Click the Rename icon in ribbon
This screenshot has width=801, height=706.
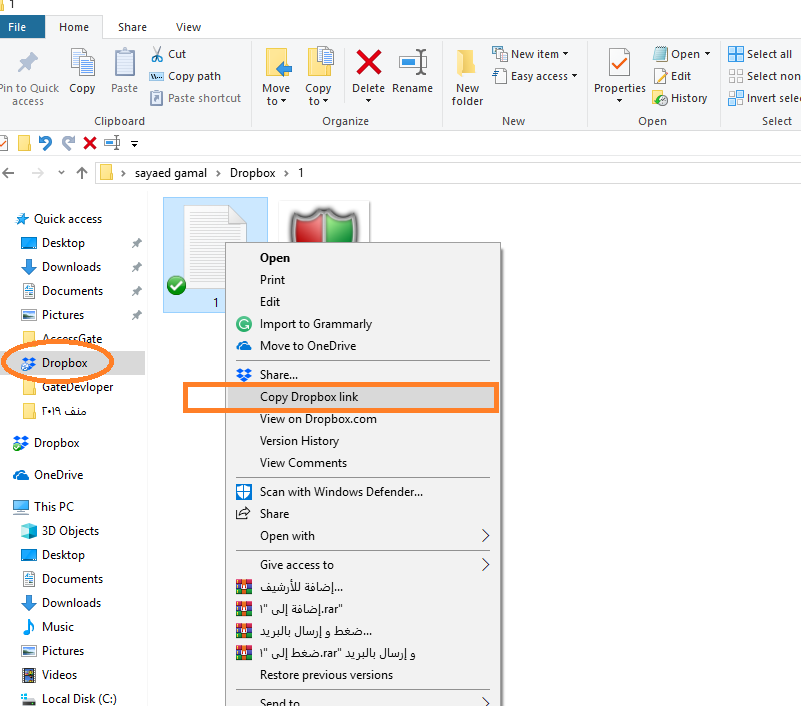pyautogui.click(x=412, y=64)
